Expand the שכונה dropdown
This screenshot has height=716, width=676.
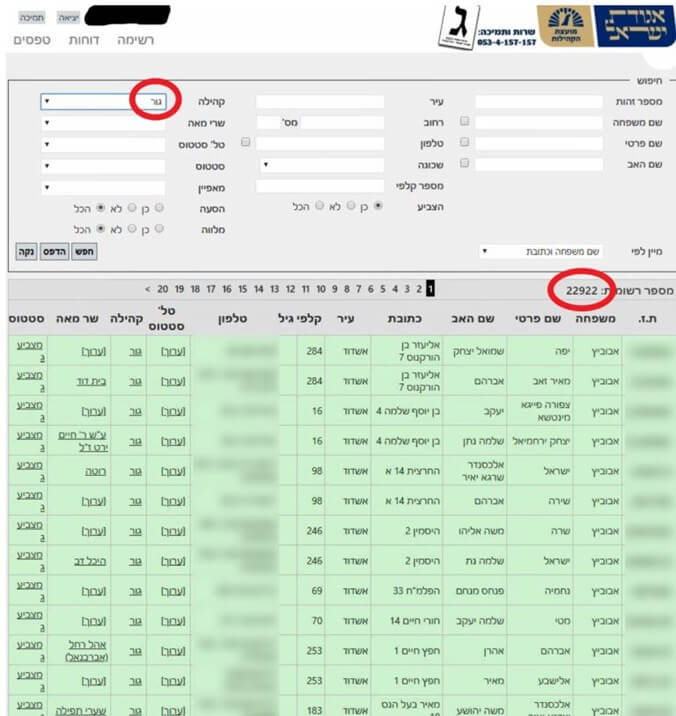pyautogui.click(x=322, y=165)
